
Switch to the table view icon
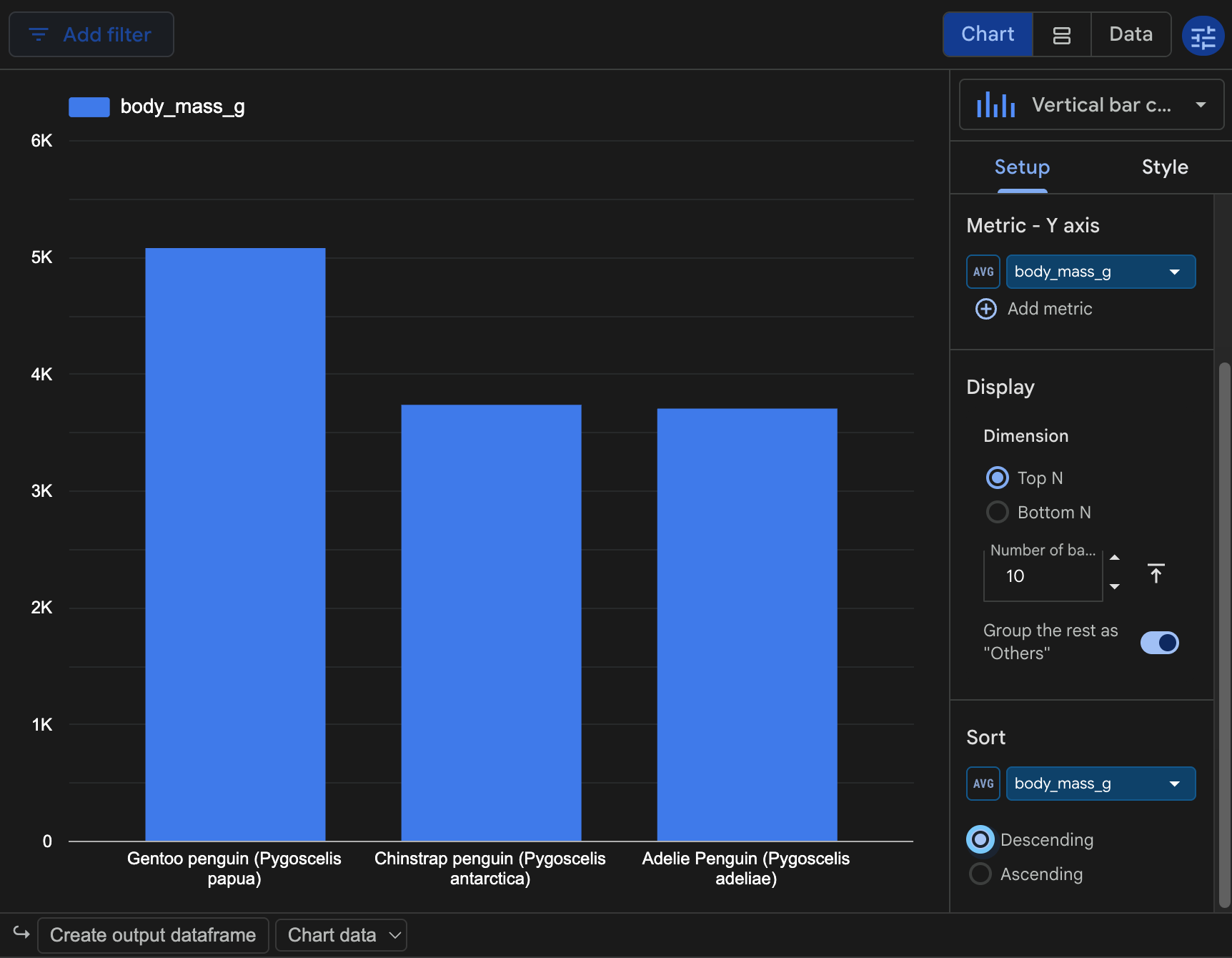[x=1062, y=35]
